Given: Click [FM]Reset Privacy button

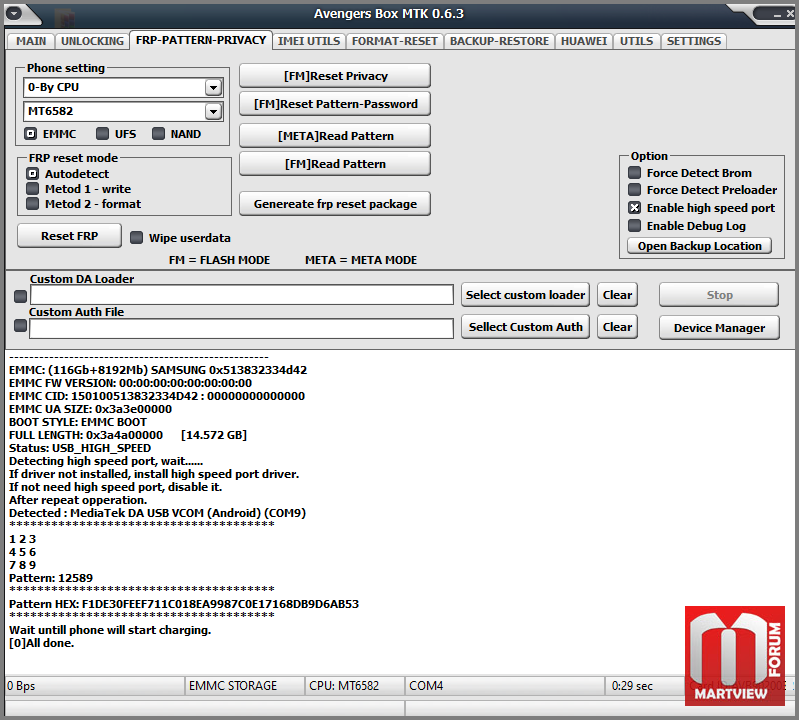Looking at the screenshot, I should (x=335, y=76).
